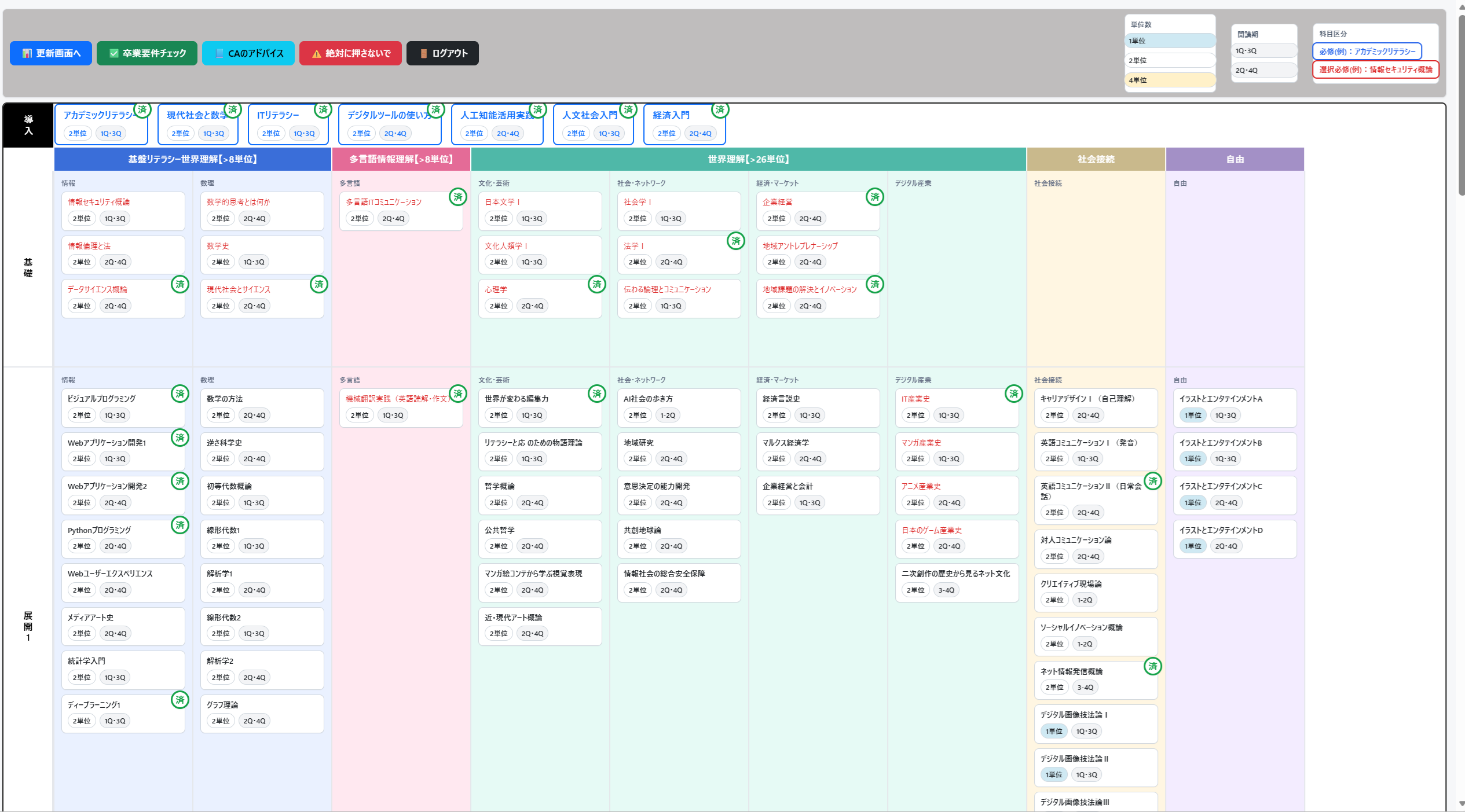
Task: Click the 済 badge on データサイエンス概論
Action: tap(180, 284)
